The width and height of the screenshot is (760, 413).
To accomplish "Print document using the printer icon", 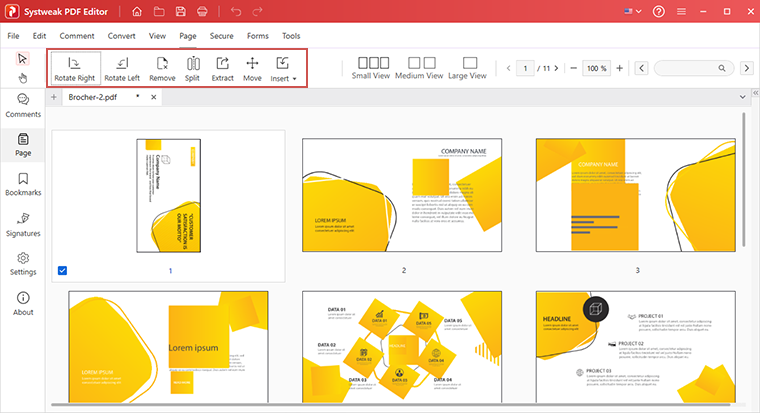I will (202, 12).
